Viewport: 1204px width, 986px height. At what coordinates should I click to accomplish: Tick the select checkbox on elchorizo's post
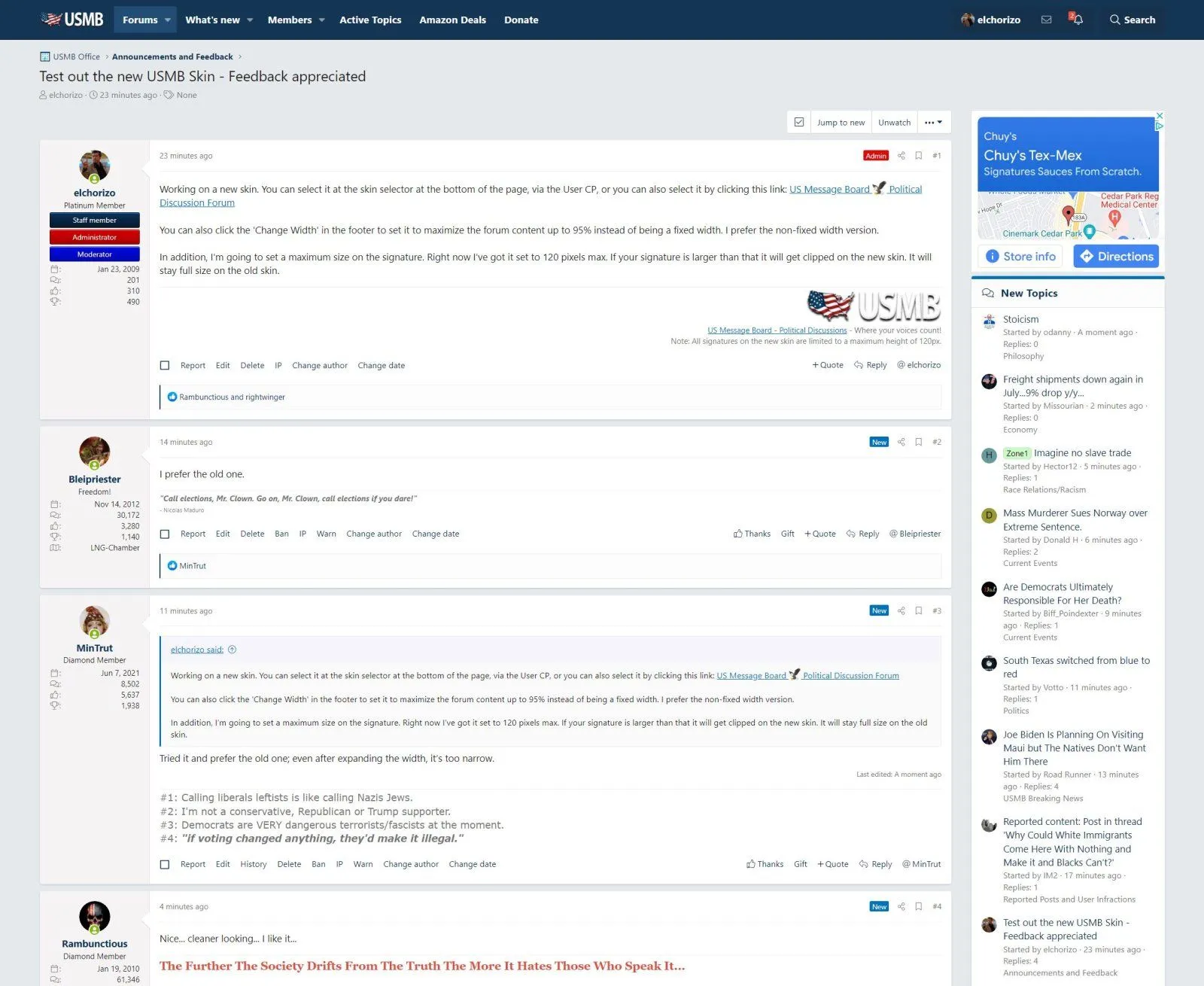point(165,366)
